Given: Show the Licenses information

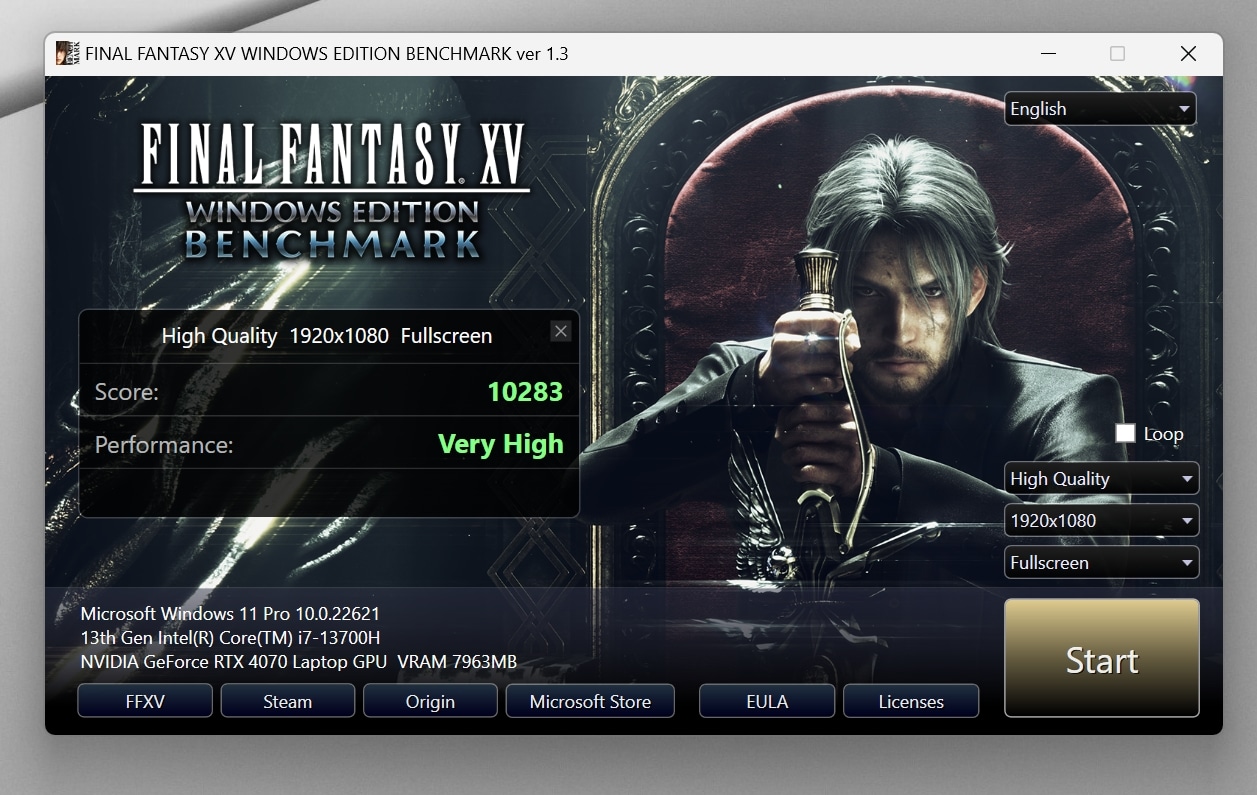Looking at the screenshot, I should coord(911,701).
